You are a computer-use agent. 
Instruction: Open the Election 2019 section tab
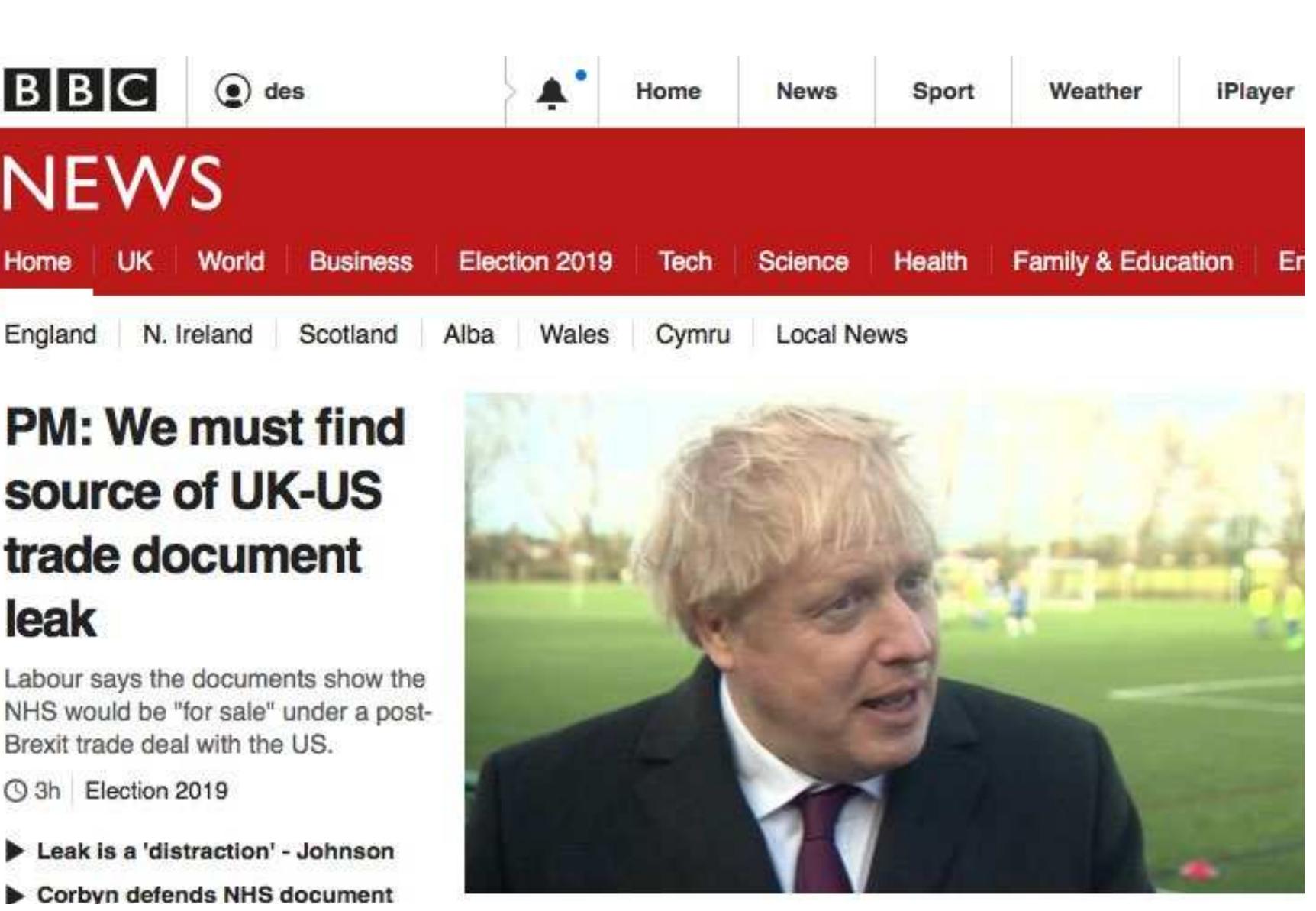(535, 262)
